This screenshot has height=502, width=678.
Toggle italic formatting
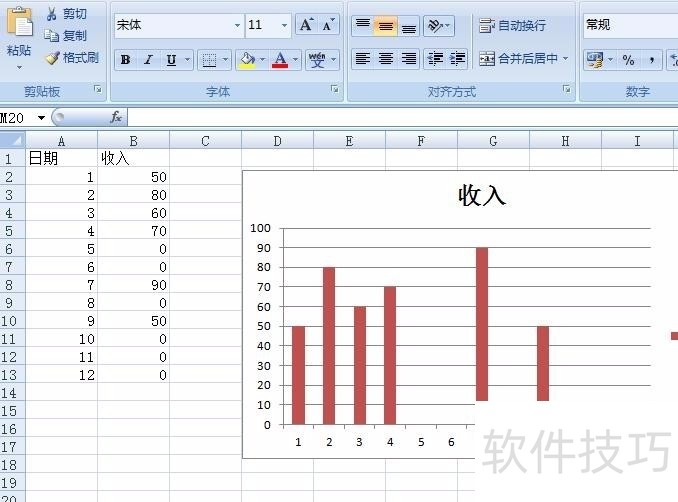[148, 60]
